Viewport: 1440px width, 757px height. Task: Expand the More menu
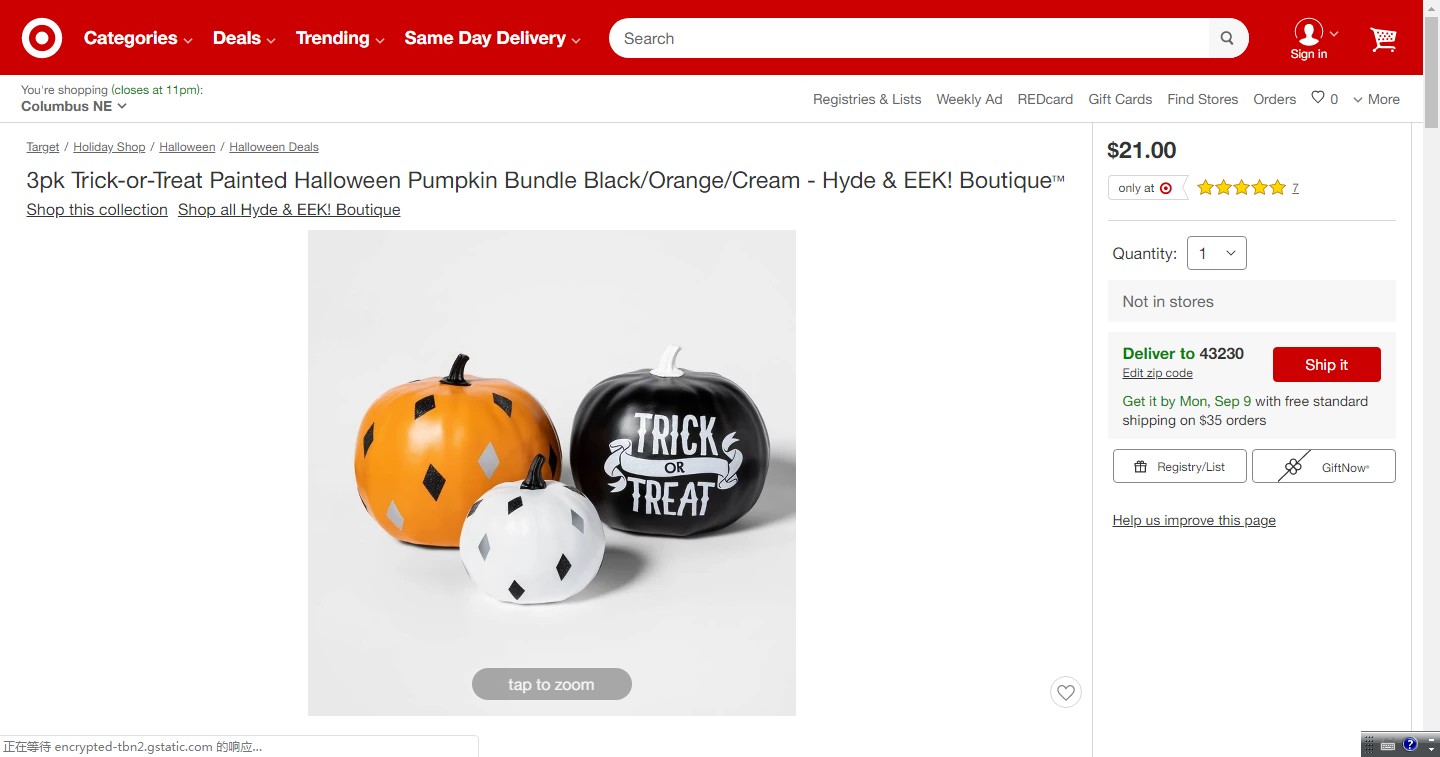click(x=1376, y=99)
